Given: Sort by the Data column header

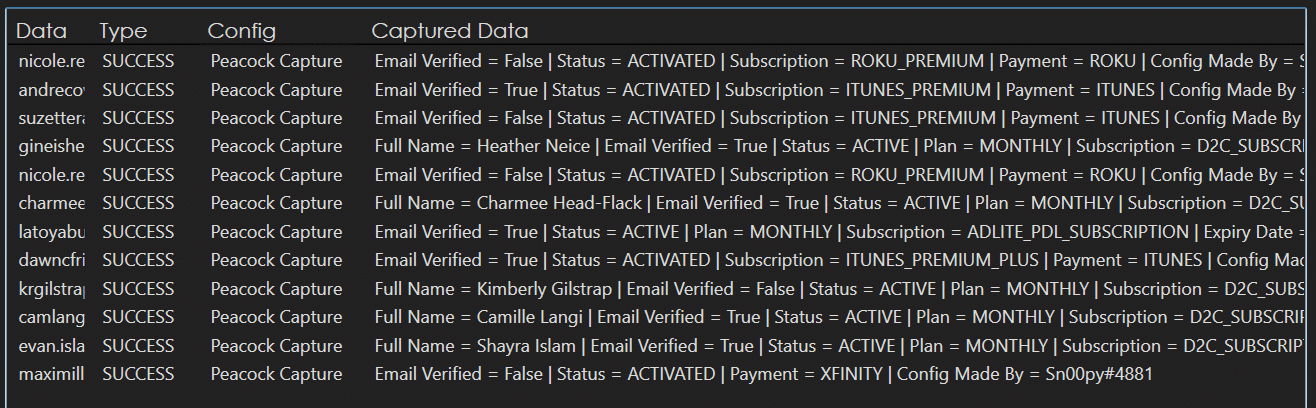Looking at the screenshot, I should click(x=41, y=31).
